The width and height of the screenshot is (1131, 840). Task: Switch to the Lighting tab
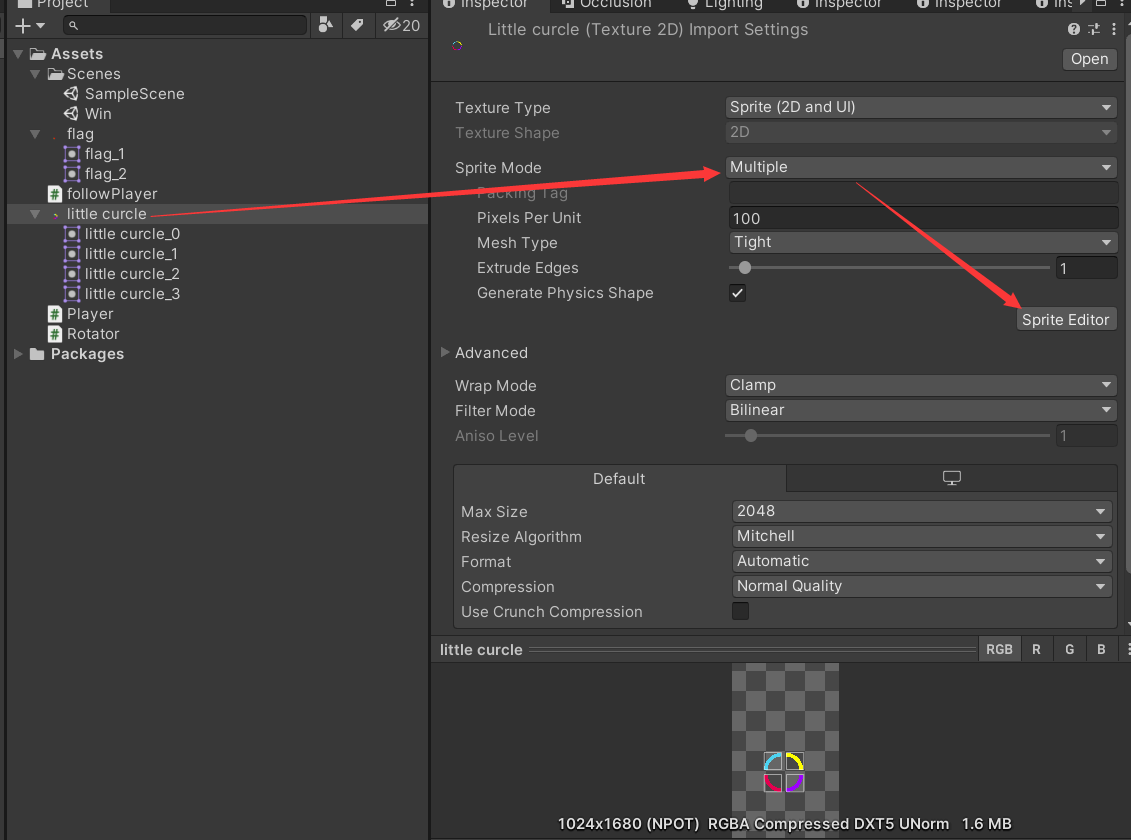click(x=725, y=4)
